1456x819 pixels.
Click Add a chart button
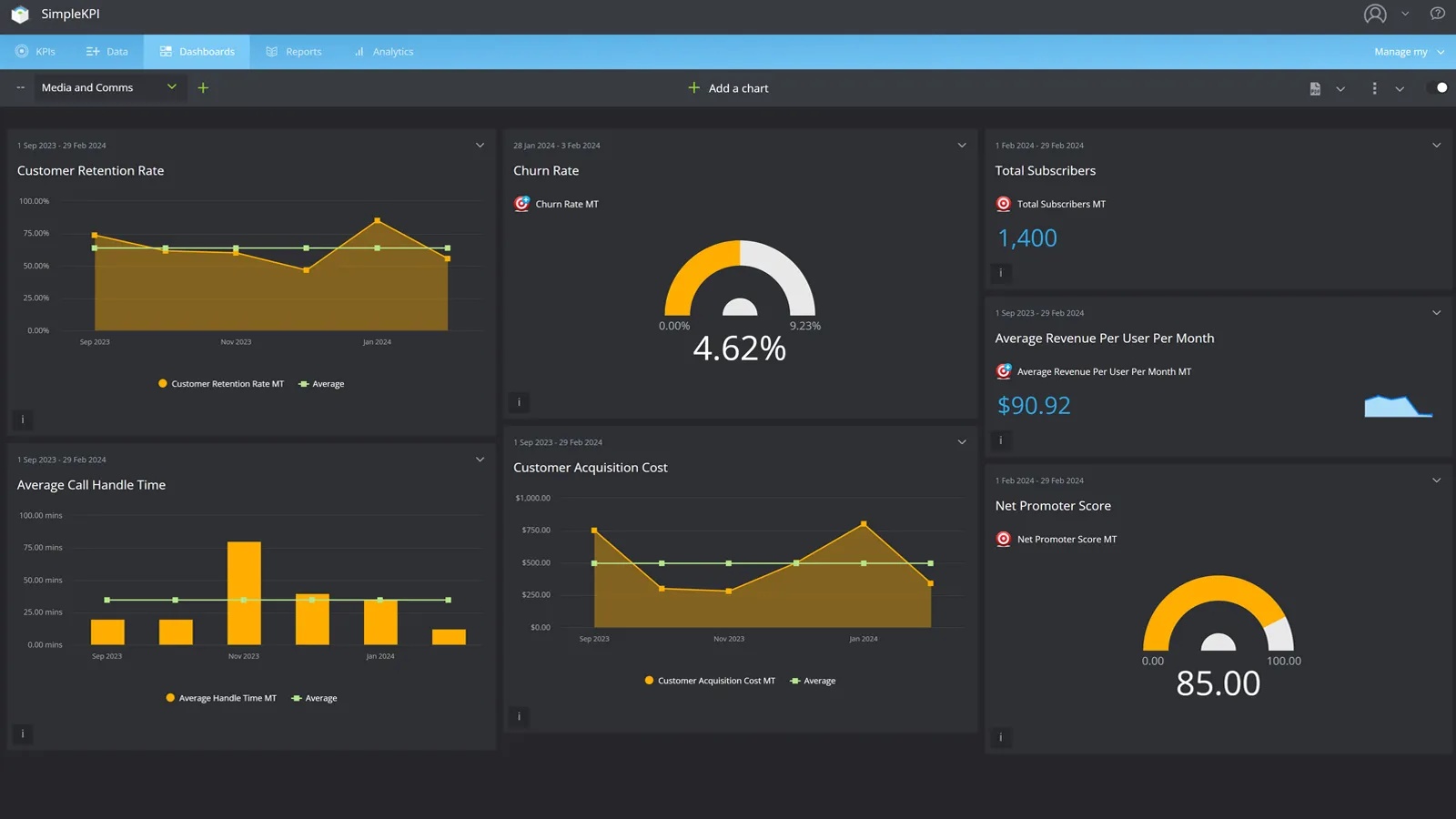tap(728, 88)
